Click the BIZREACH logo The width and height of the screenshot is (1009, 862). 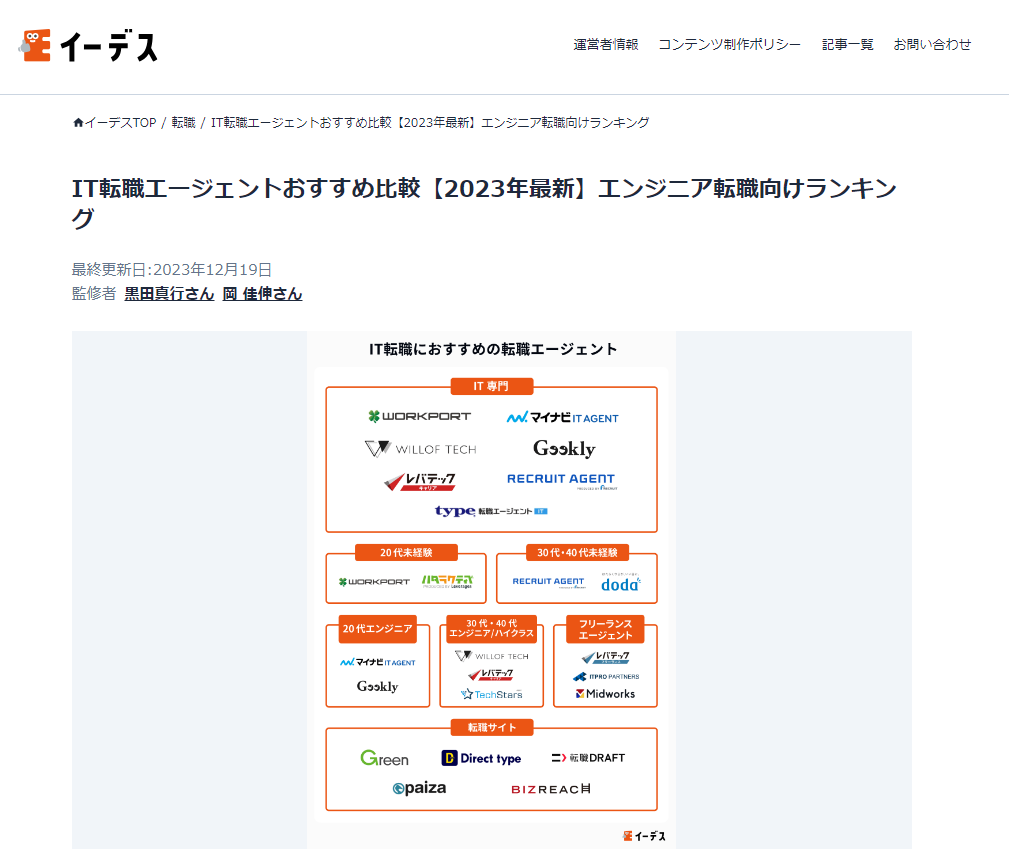(551, 789)
